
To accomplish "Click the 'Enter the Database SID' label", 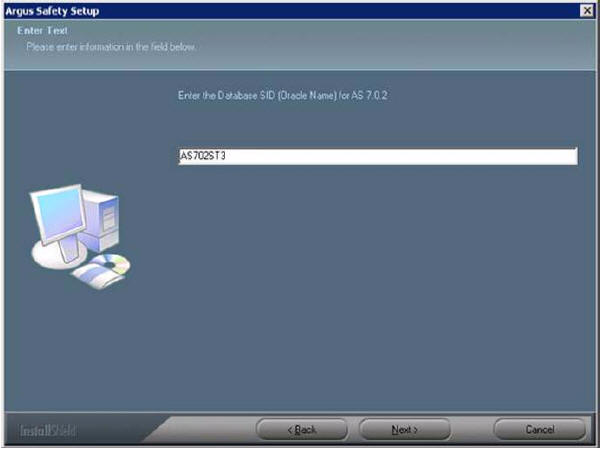I will click(282, 95).
